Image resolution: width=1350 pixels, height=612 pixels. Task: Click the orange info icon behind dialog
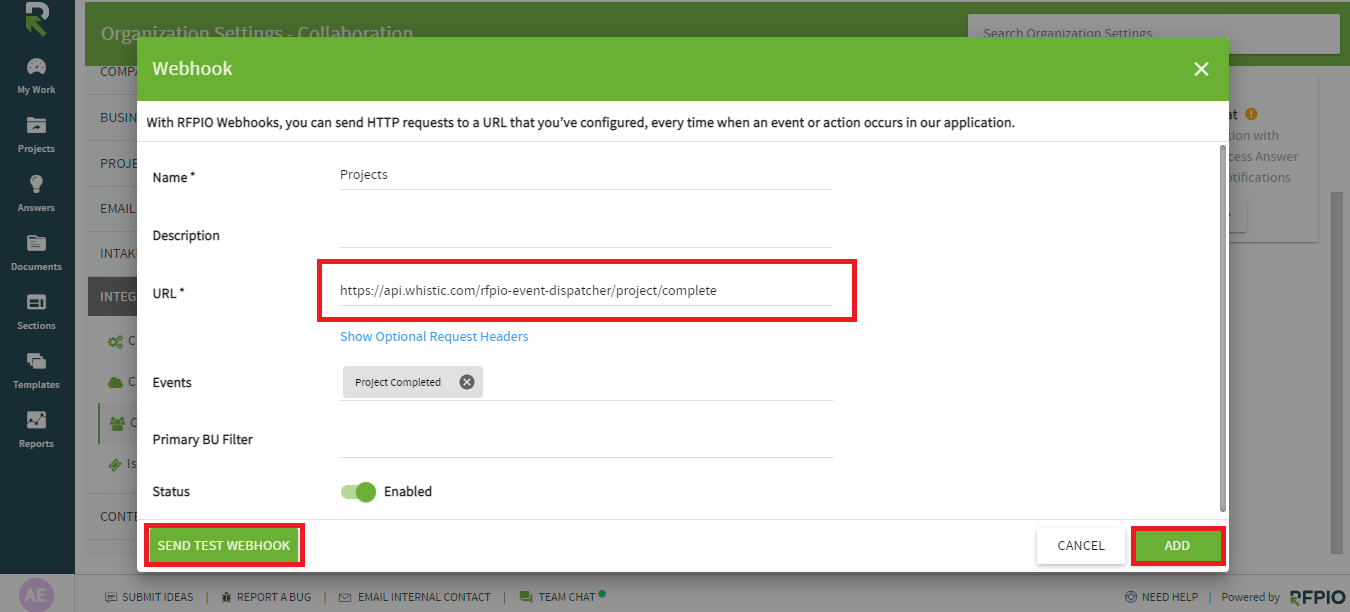pos(1251,115)
